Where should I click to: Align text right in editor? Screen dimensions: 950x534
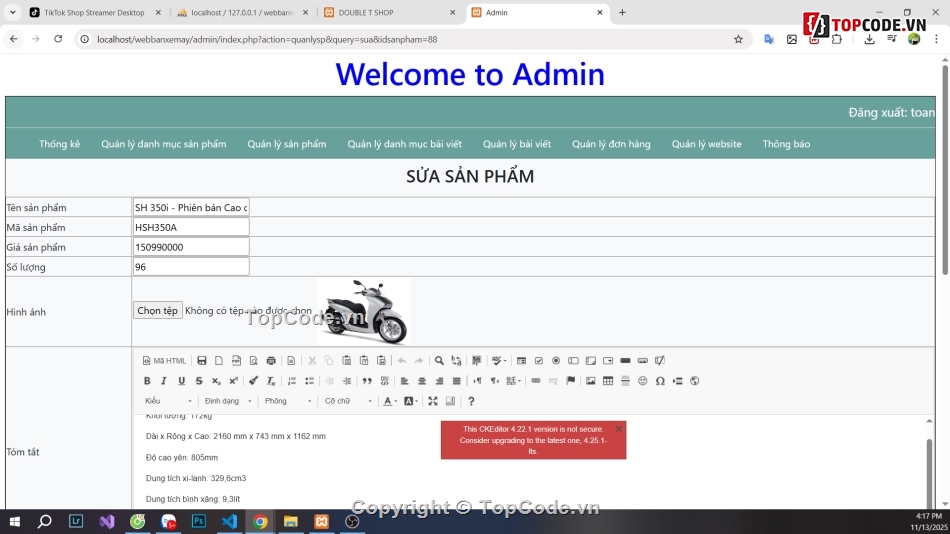(439, 381)
